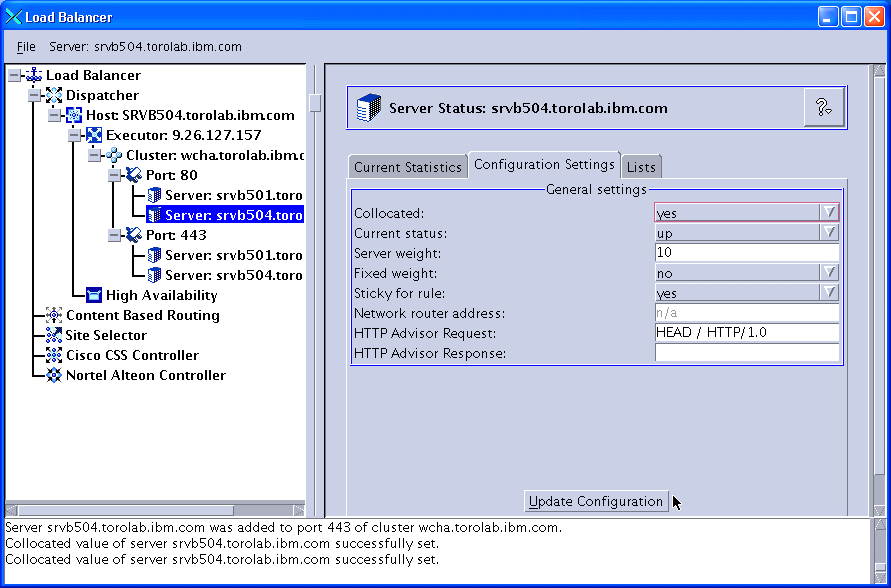Click the Executor 9.26.127.157 icon
The width and height of the screenshot is (891, 588).
[94, 135]
